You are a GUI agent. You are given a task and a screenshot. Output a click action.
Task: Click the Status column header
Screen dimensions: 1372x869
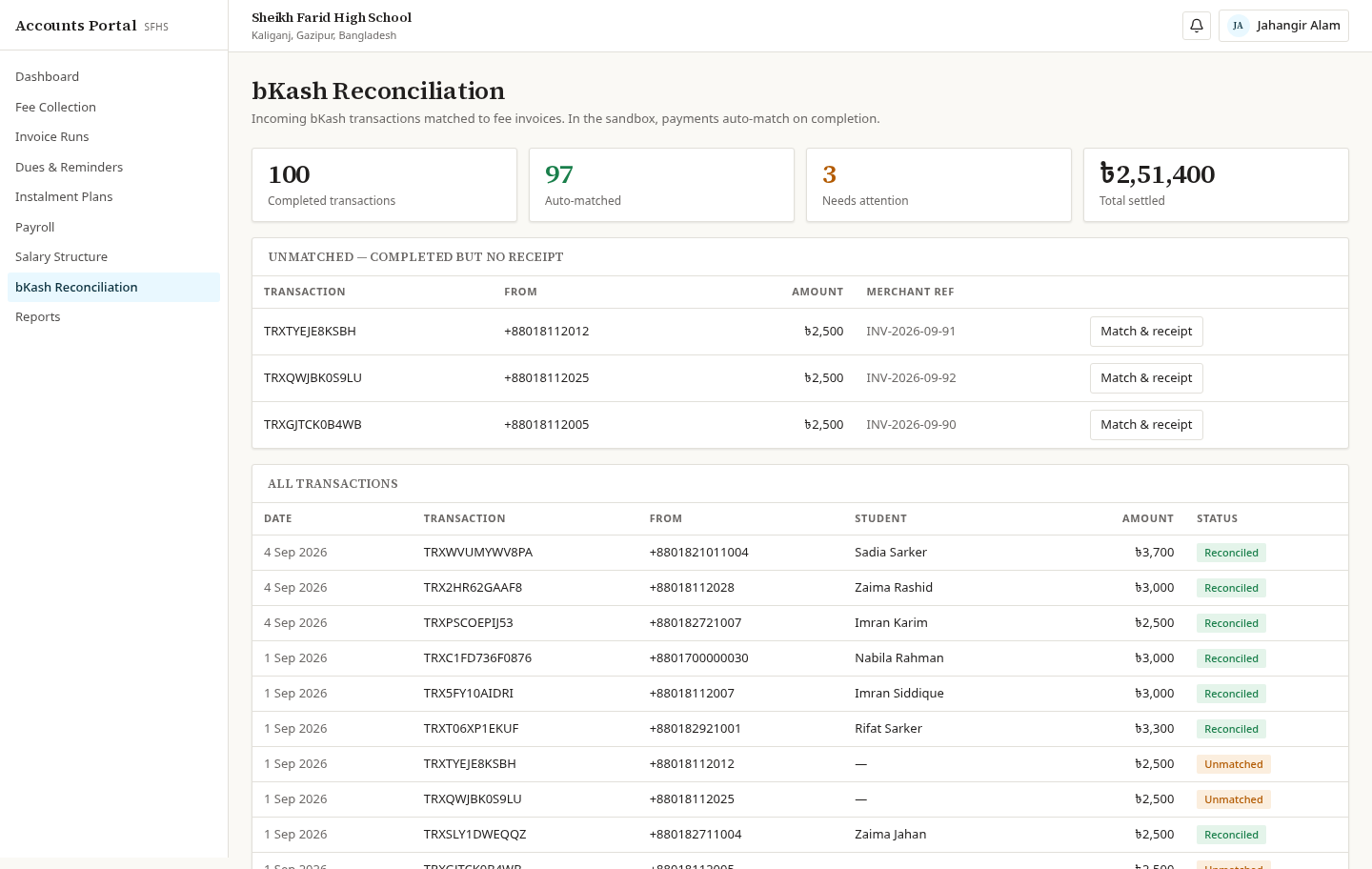1217,519
